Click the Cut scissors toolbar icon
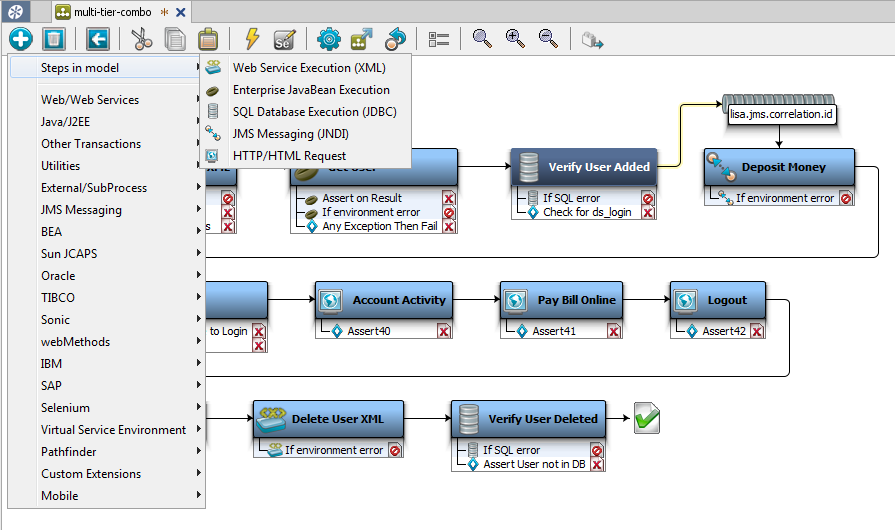 (141, 39)
